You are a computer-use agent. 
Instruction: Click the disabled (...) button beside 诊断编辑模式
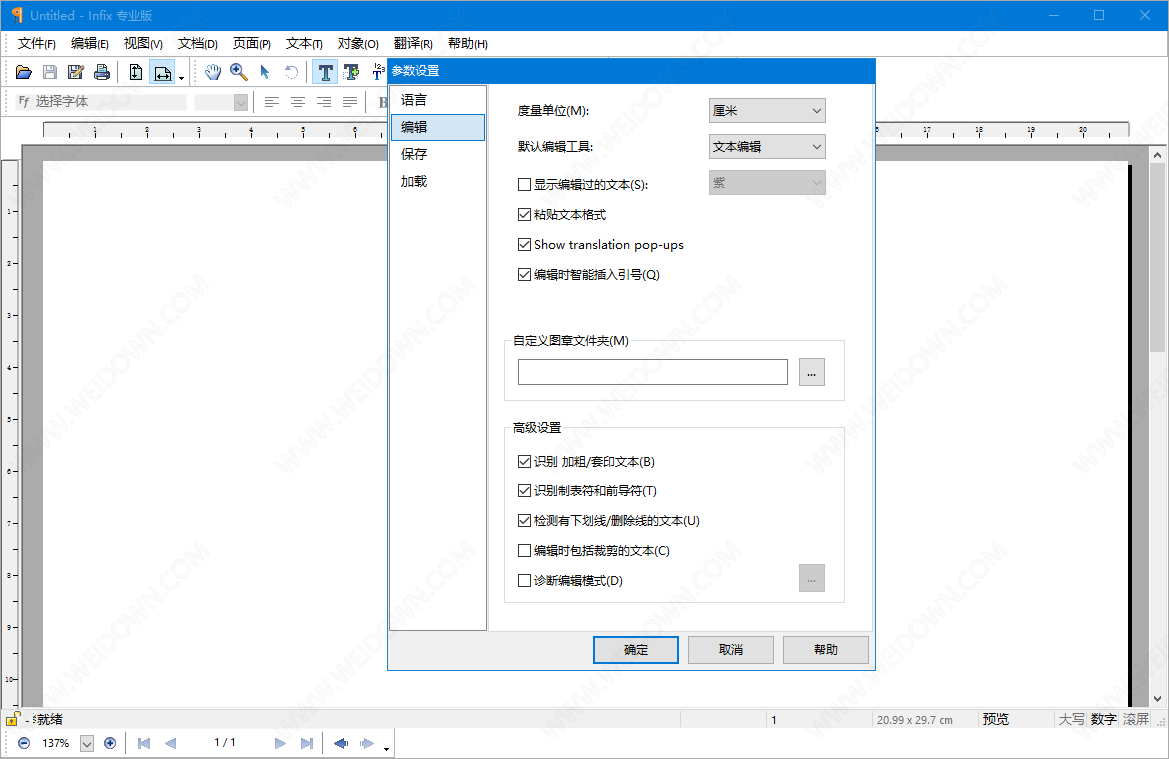(812, 579)
